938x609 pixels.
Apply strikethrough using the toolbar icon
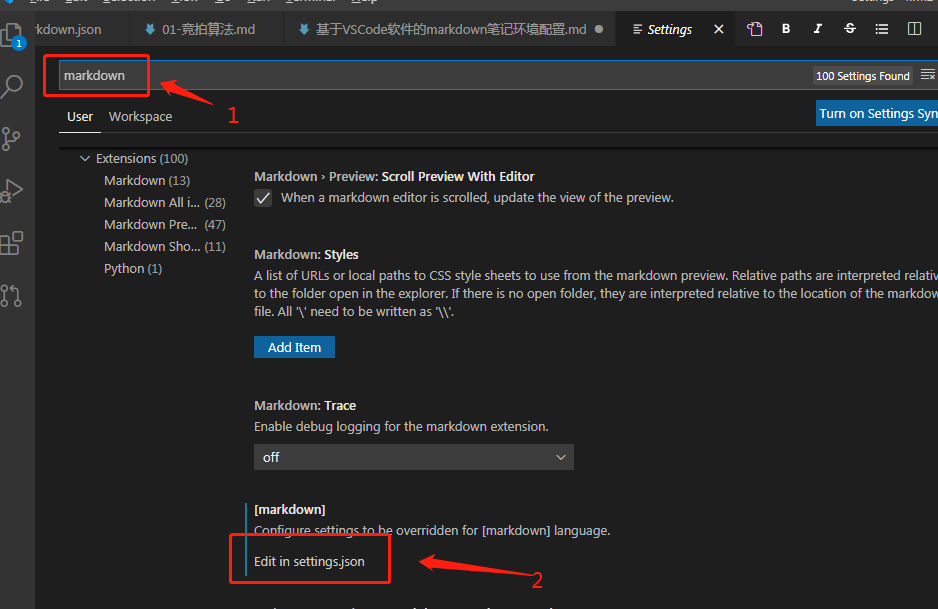point(849,28)
